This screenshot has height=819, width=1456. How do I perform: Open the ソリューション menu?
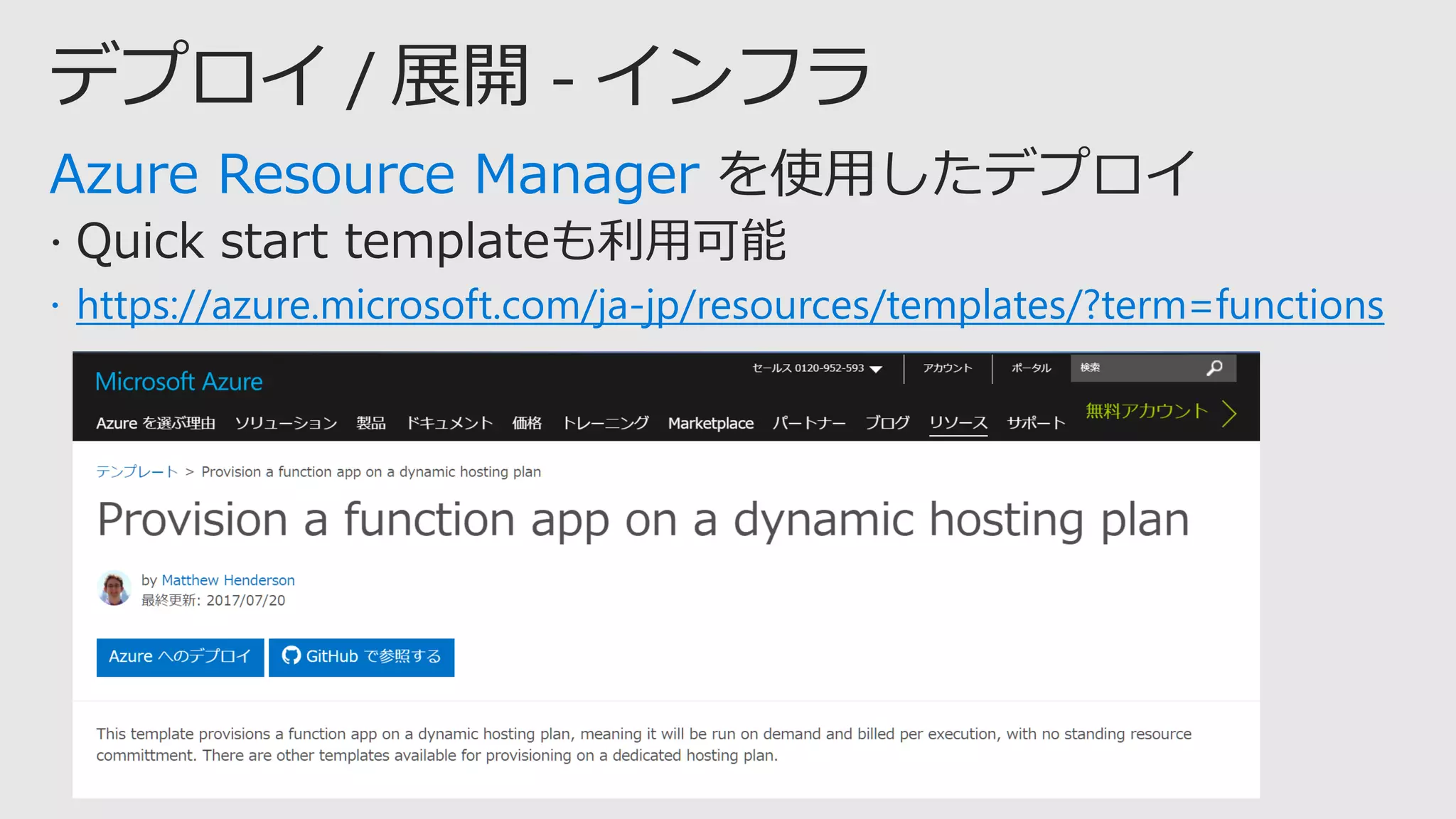pos(286,423)
